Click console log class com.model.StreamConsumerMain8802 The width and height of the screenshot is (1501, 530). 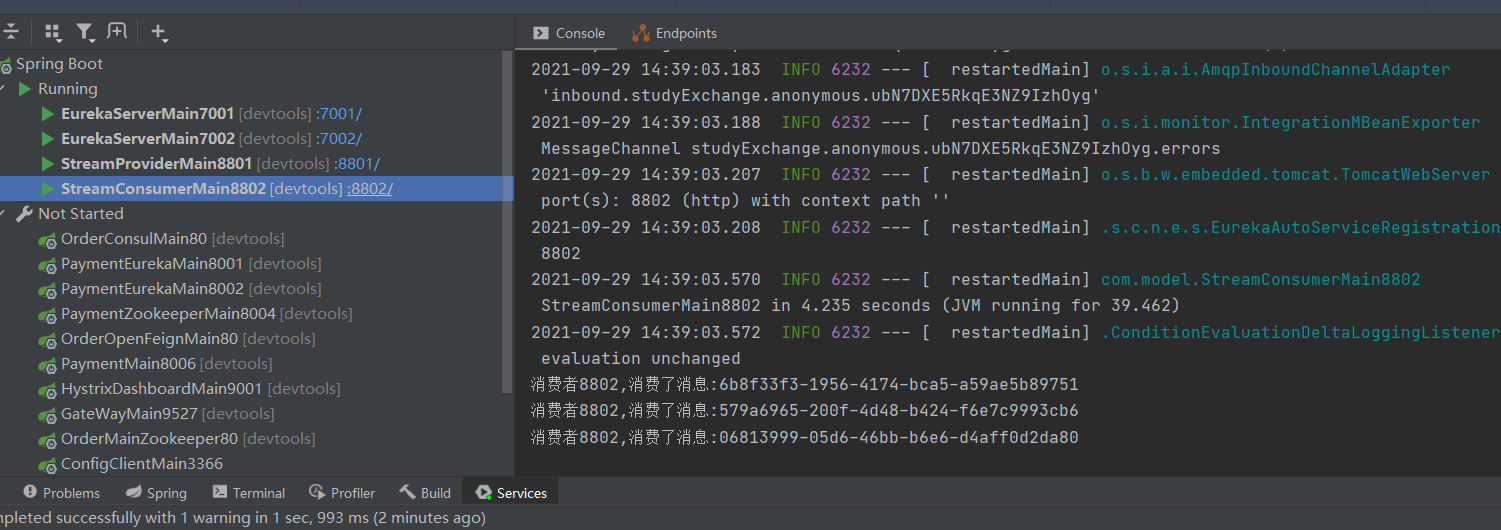pos(1260,279)
